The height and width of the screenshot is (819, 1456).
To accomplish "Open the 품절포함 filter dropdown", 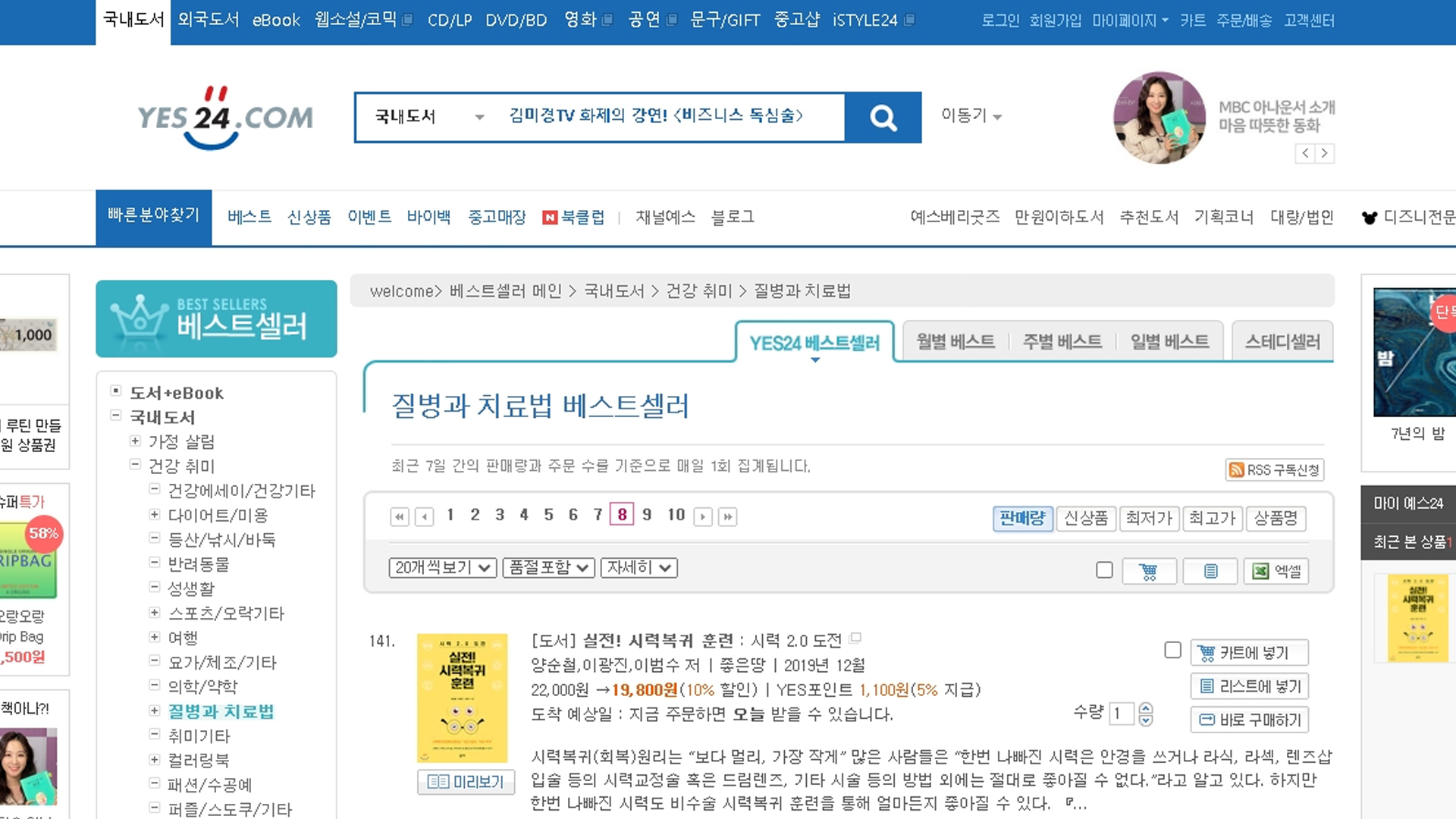I will (x=548, y=568).
